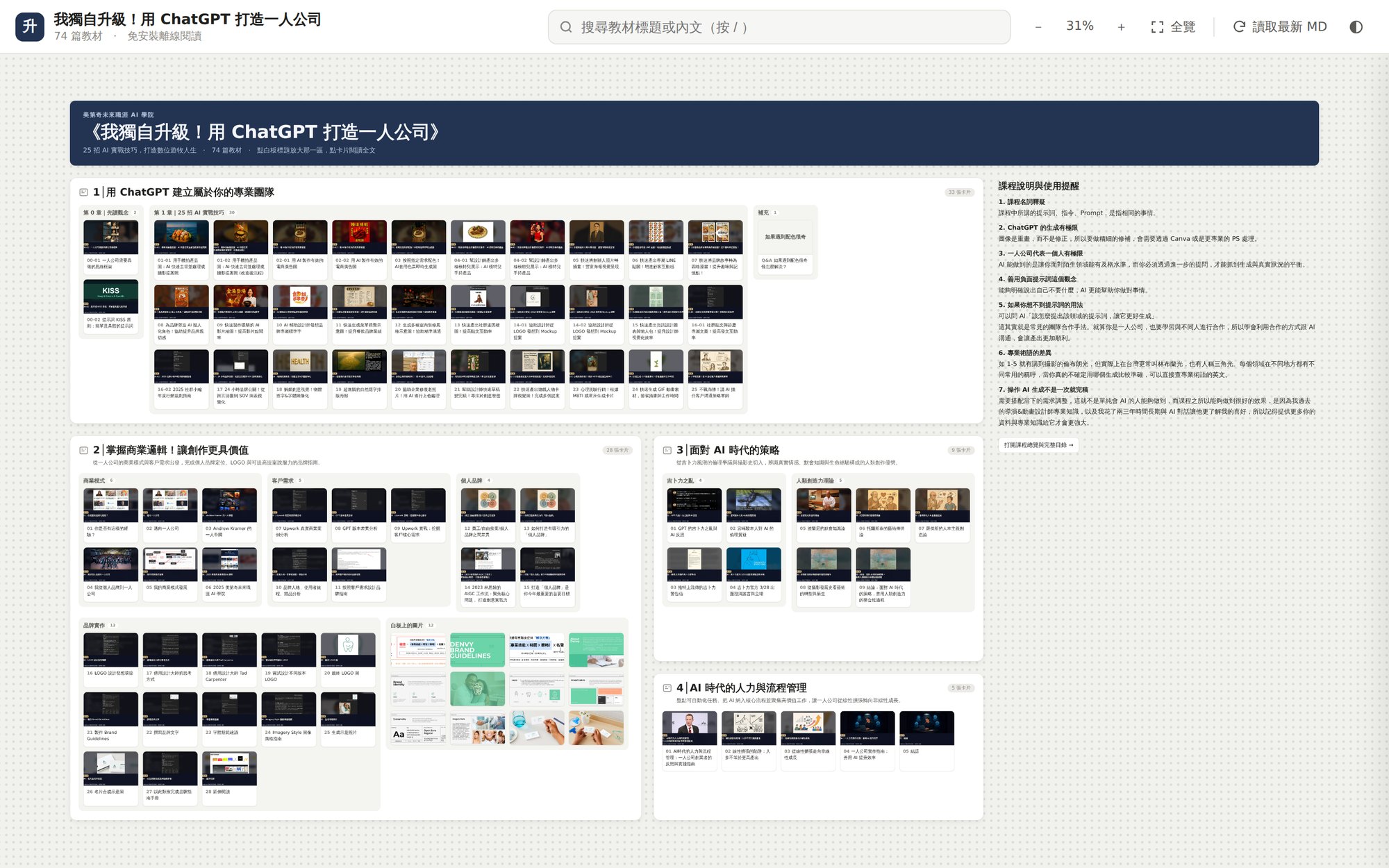This screenshot has width=1389, height=868.
Task: Open card 01-01 用手機拍產品 thumbnail
Action: (181, 237)
